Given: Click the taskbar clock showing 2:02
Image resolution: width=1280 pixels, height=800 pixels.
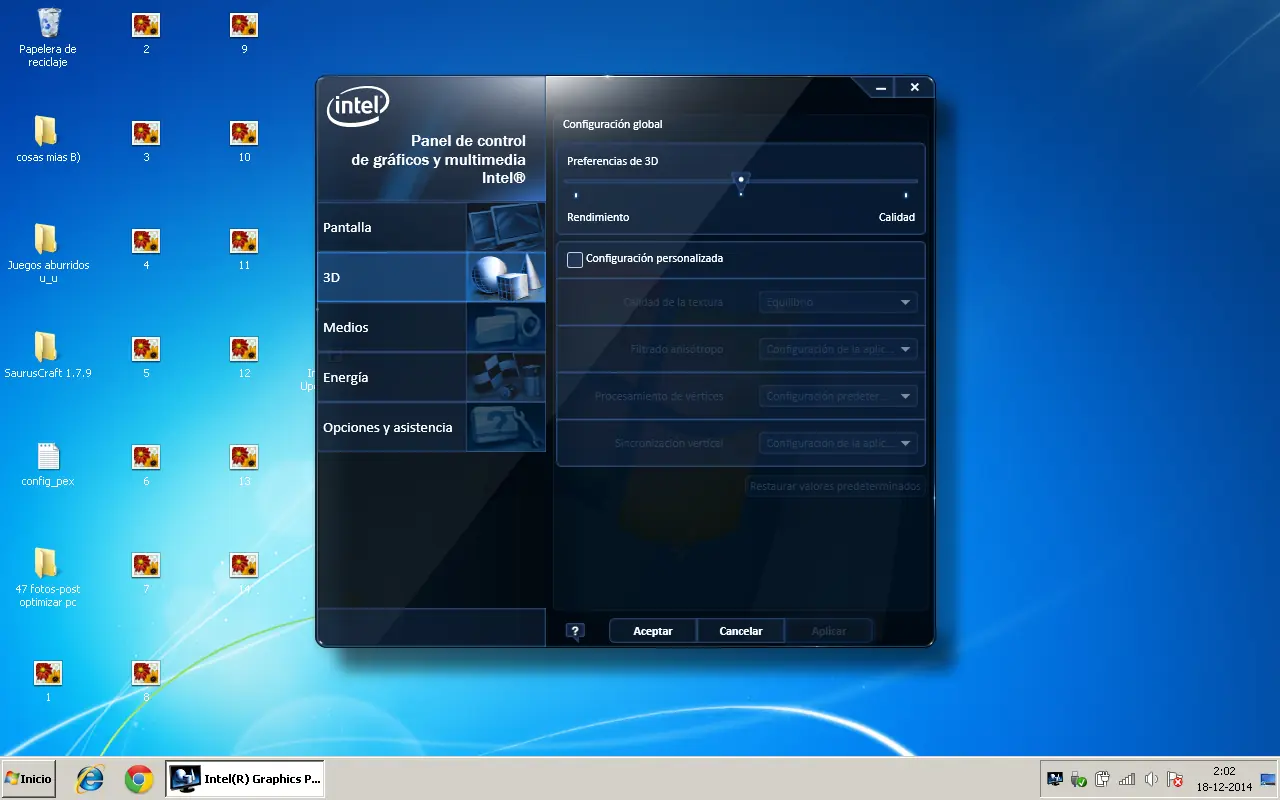Looking at the screenshot, I should pyautogui.click(x=1224, y=779).
